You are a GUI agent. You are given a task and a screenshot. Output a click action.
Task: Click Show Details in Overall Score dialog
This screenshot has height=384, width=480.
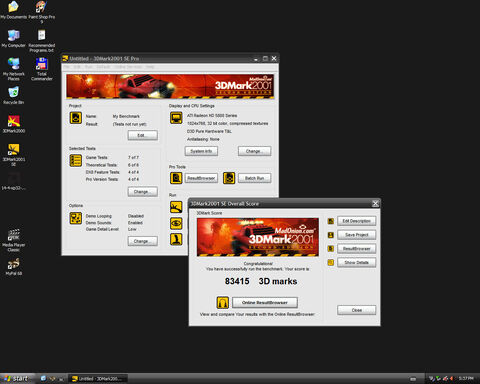(x=356, y=263)
